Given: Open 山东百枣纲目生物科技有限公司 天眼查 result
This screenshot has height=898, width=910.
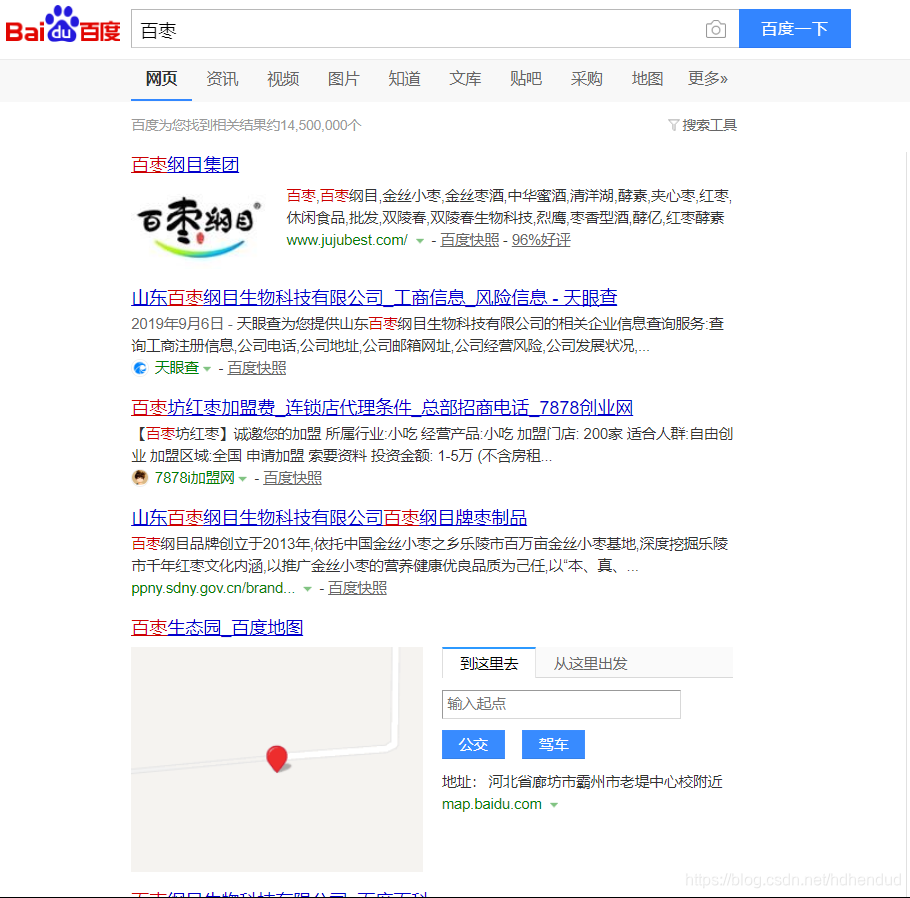Looking at the screenshot, I should click(374, 297).
